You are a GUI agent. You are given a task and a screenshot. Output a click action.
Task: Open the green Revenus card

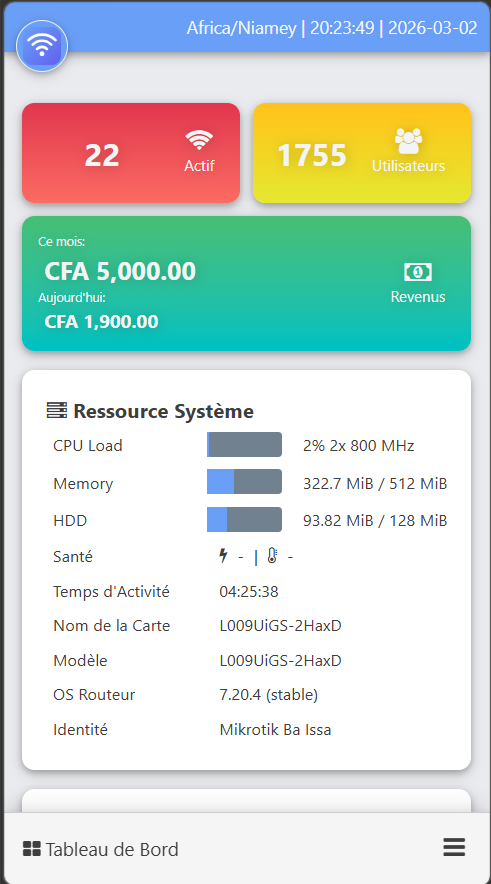(246, 284)
